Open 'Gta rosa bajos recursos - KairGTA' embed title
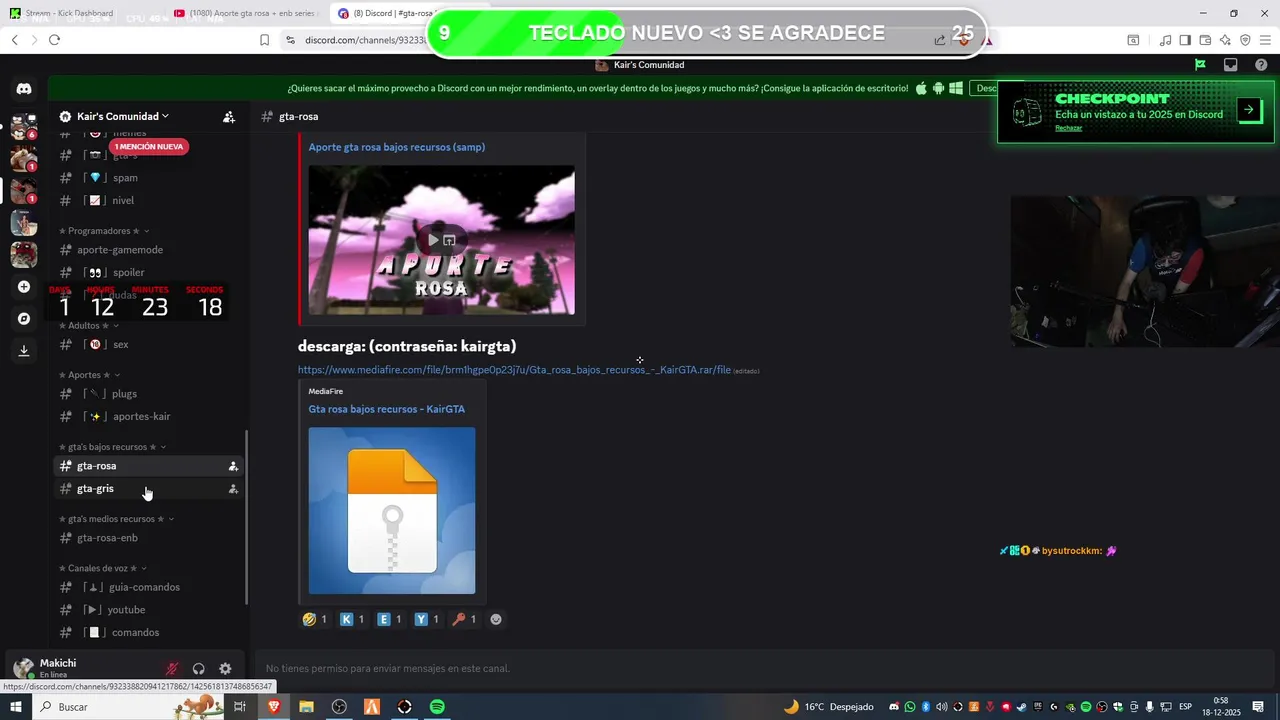This screenshot has width=1280, height=720. coord(386,409)
